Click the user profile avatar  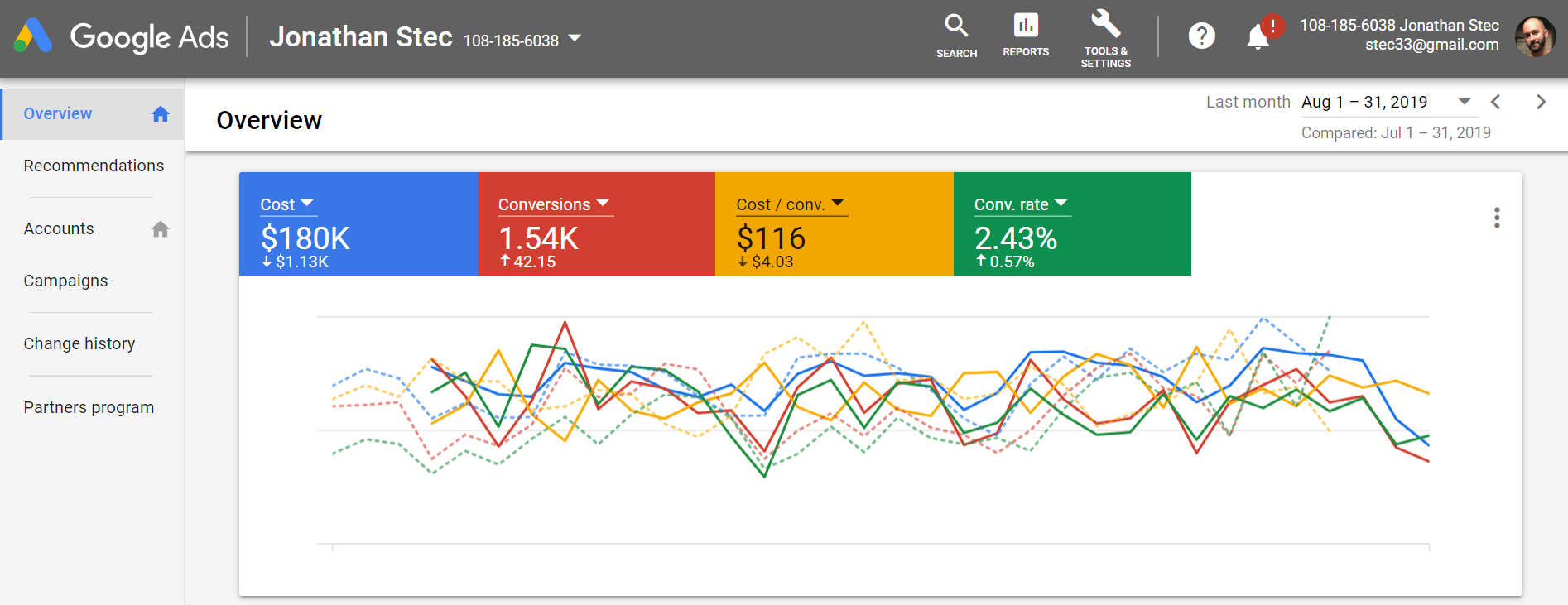coord(1535,36)
